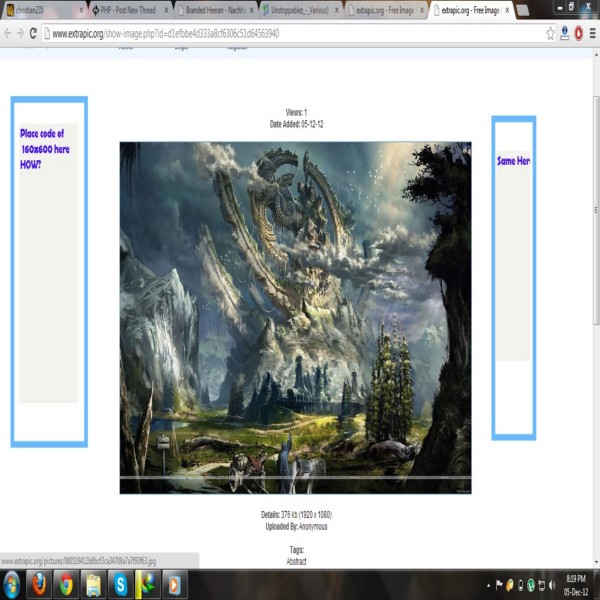The image size is (600, 600).
Task: Show hidden tray icons arrow
Action: click(489, 585)
